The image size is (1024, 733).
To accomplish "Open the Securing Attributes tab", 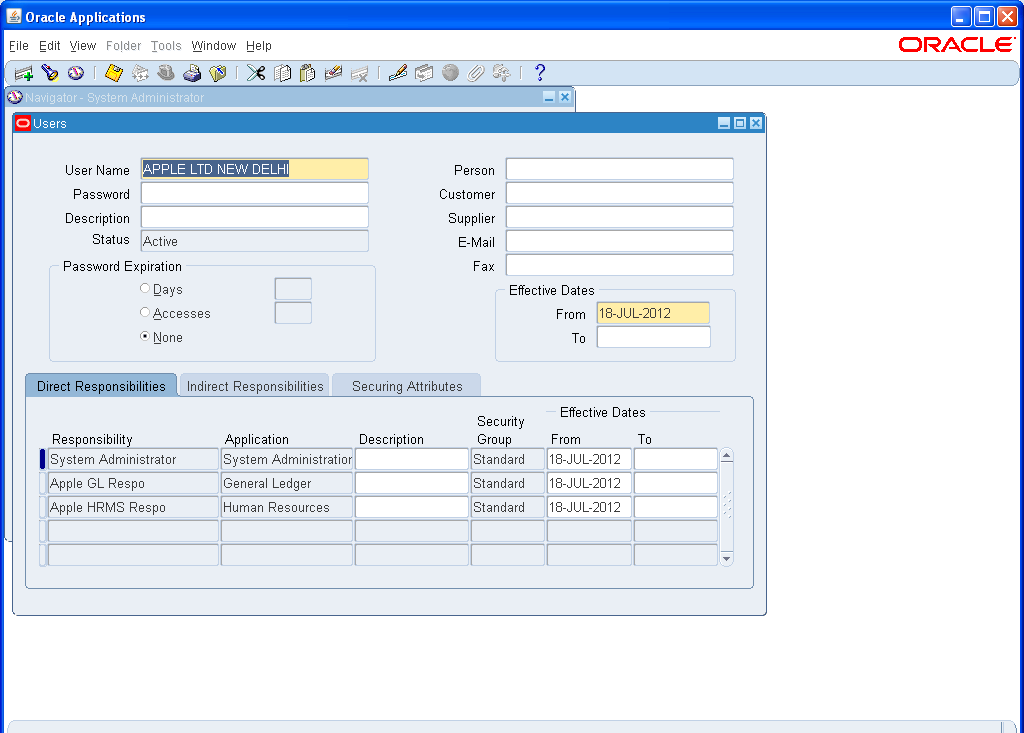I will coord(406,385).
